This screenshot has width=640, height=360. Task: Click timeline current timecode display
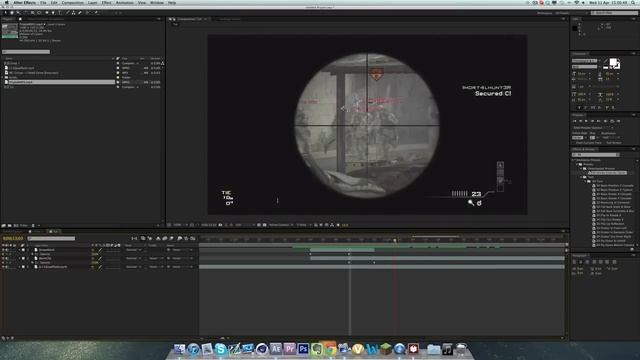13,238
